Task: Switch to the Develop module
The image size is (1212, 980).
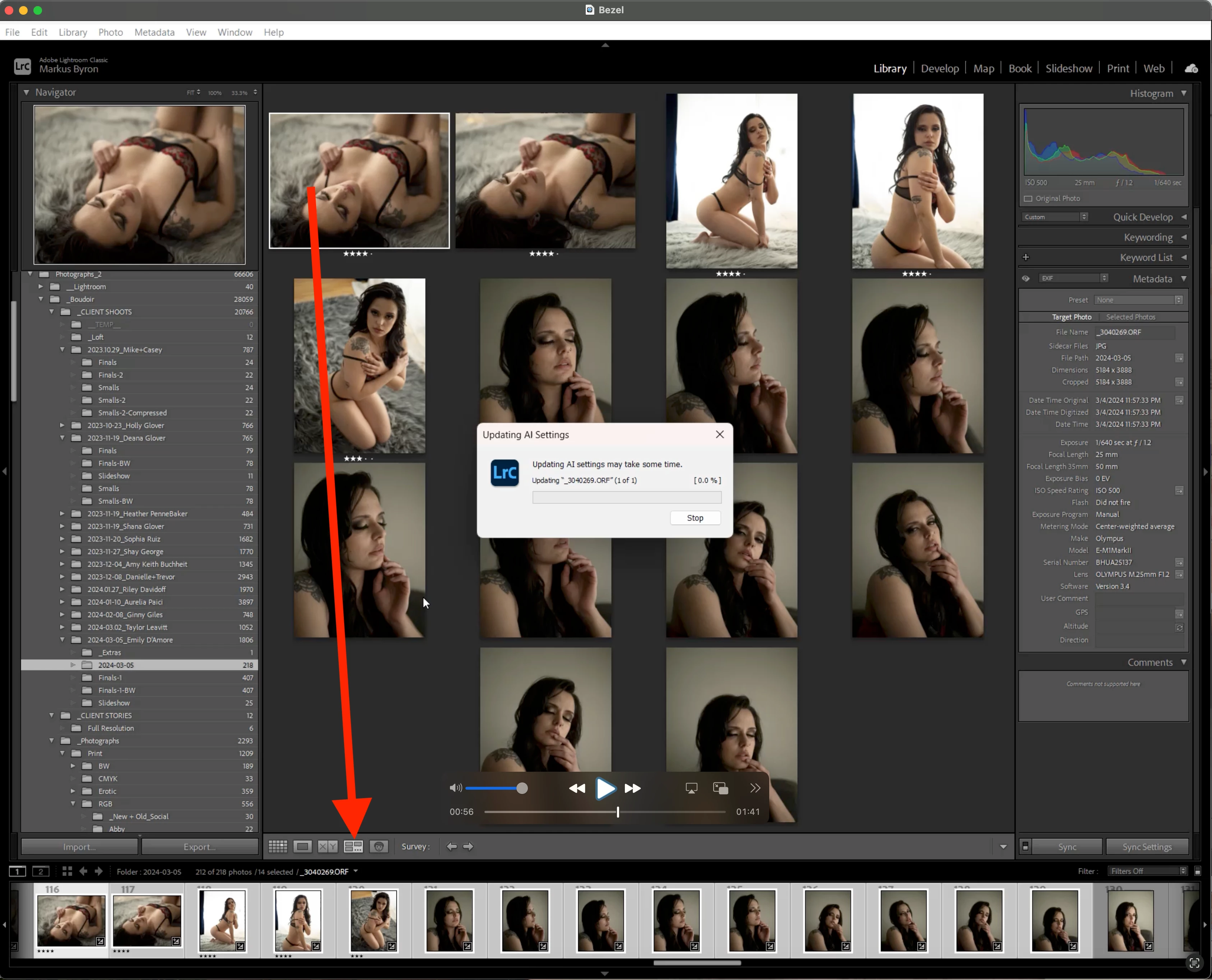Action: 939,68
